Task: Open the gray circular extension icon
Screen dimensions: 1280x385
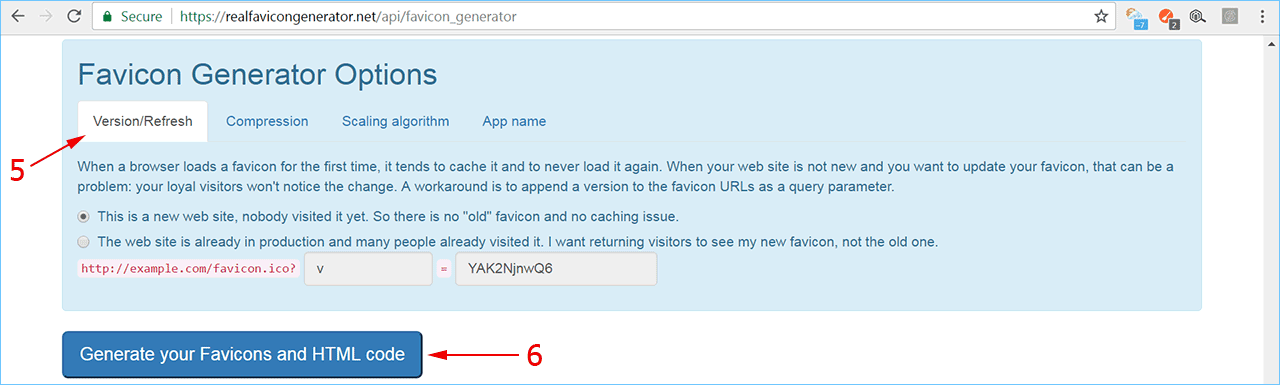Action: point(1231,17)
